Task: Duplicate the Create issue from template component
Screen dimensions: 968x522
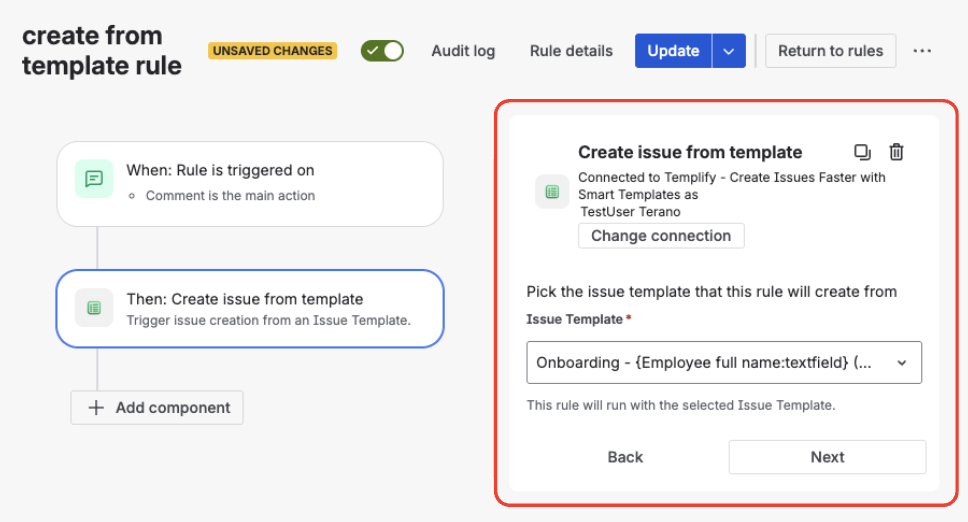Action: coord(862,152)
